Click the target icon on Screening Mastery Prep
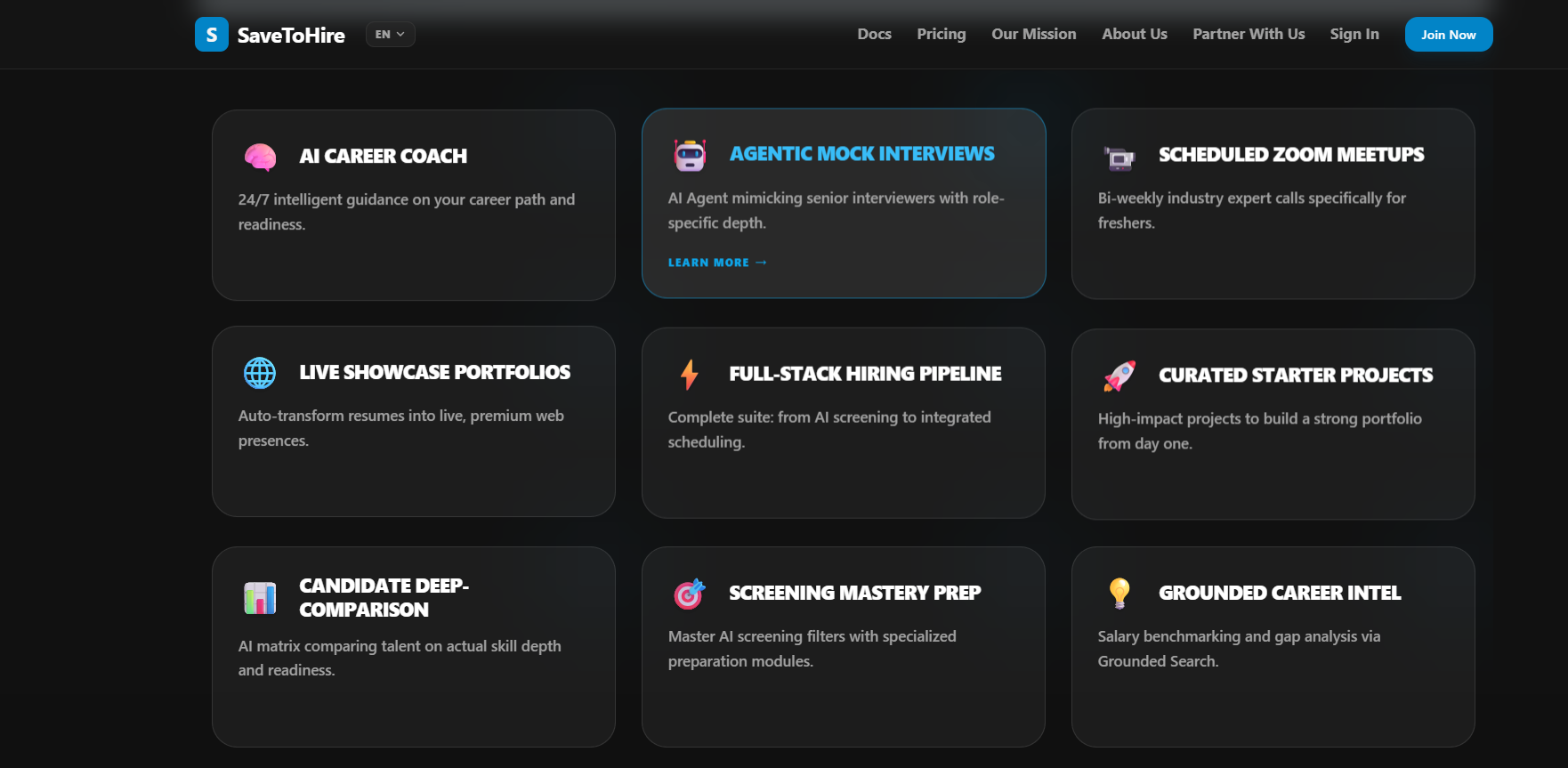Viewport: 1568px width, 768px height. [x=690, y=594]
